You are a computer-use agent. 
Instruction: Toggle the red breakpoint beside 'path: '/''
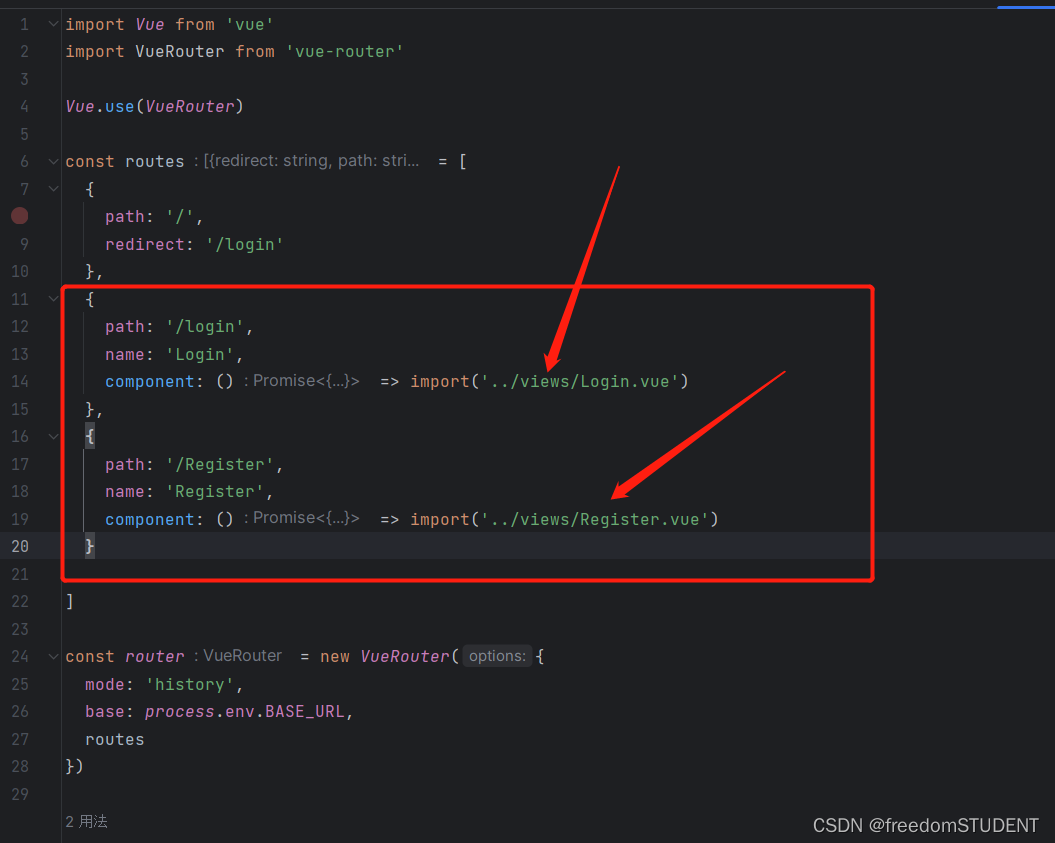tap(19, 216)
